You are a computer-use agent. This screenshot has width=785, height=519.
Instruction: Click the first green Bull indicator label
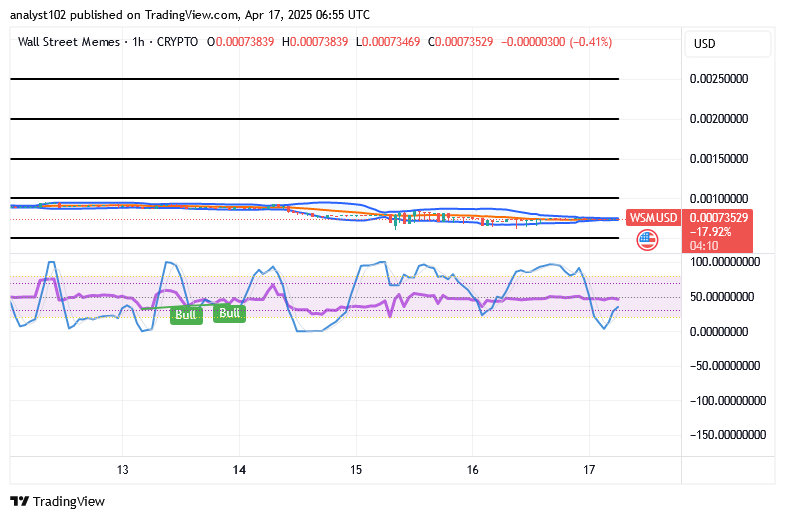tap(186, 315)
